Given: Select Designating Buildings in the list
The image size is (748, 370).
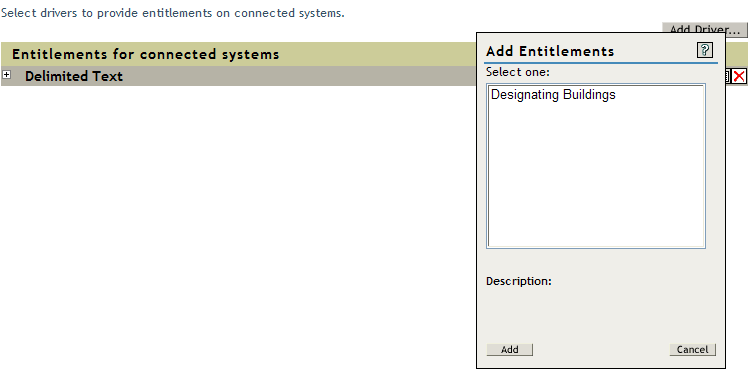Looking at the screenshot, I should click(553, 94).
